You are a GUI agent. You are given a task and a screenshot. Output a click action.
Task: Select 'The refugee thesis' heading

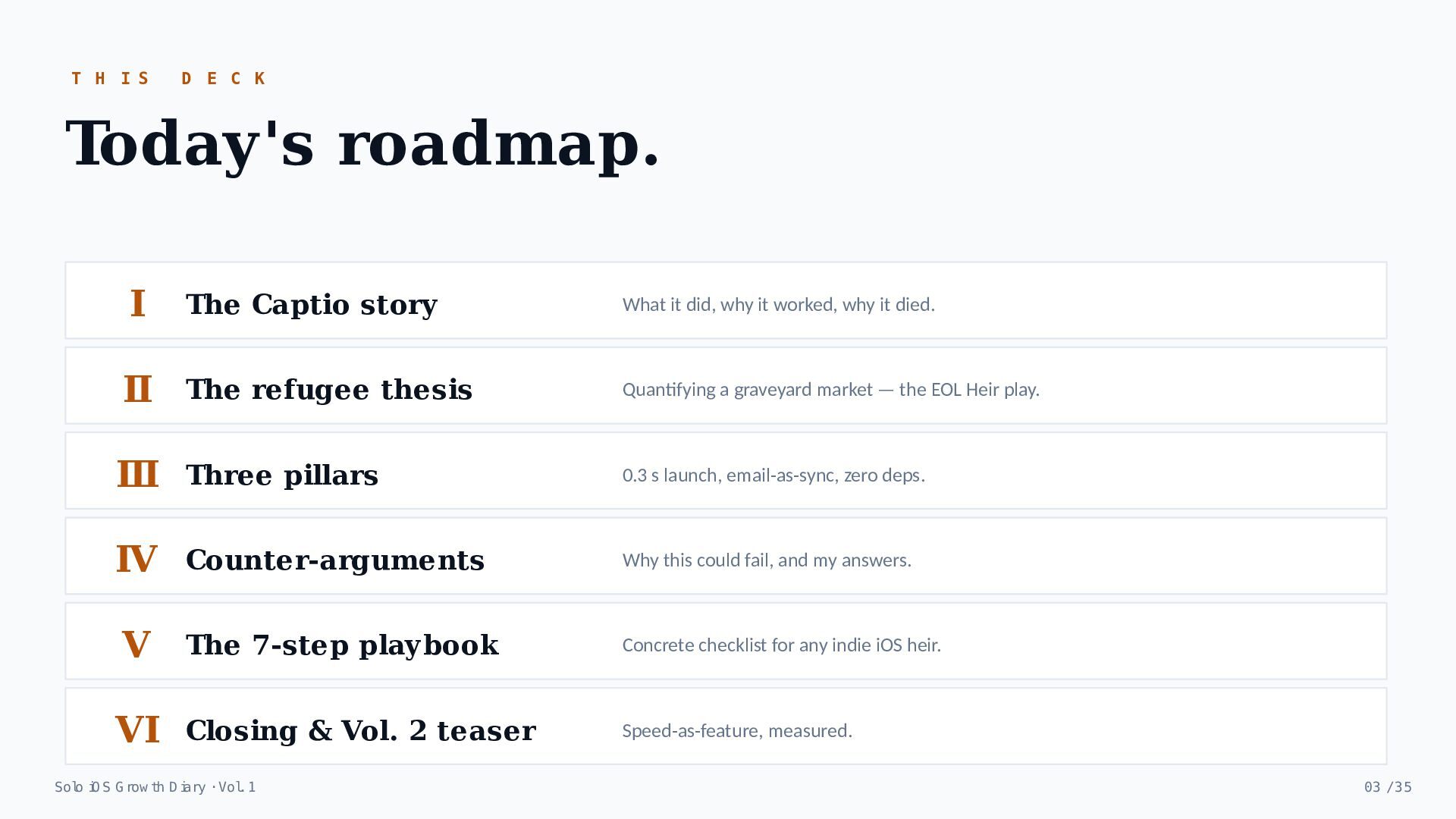(x=329, y=389)
